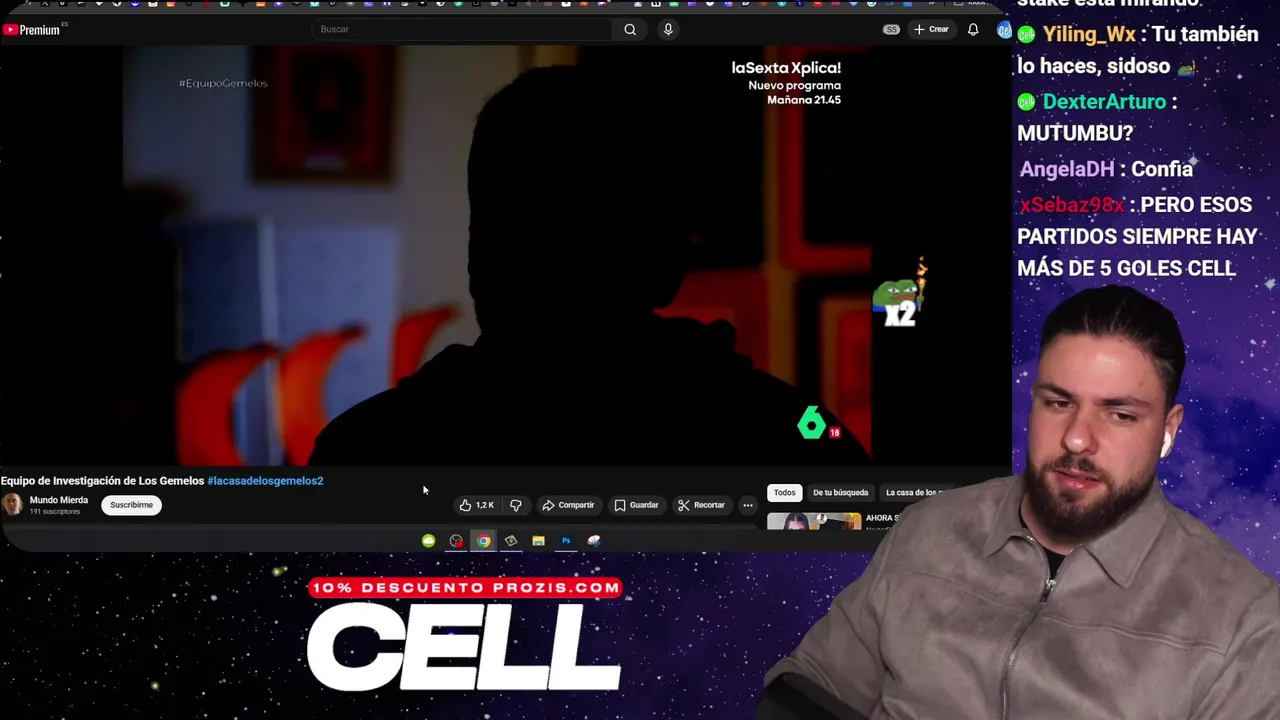Save the video with Guardar

637,505
